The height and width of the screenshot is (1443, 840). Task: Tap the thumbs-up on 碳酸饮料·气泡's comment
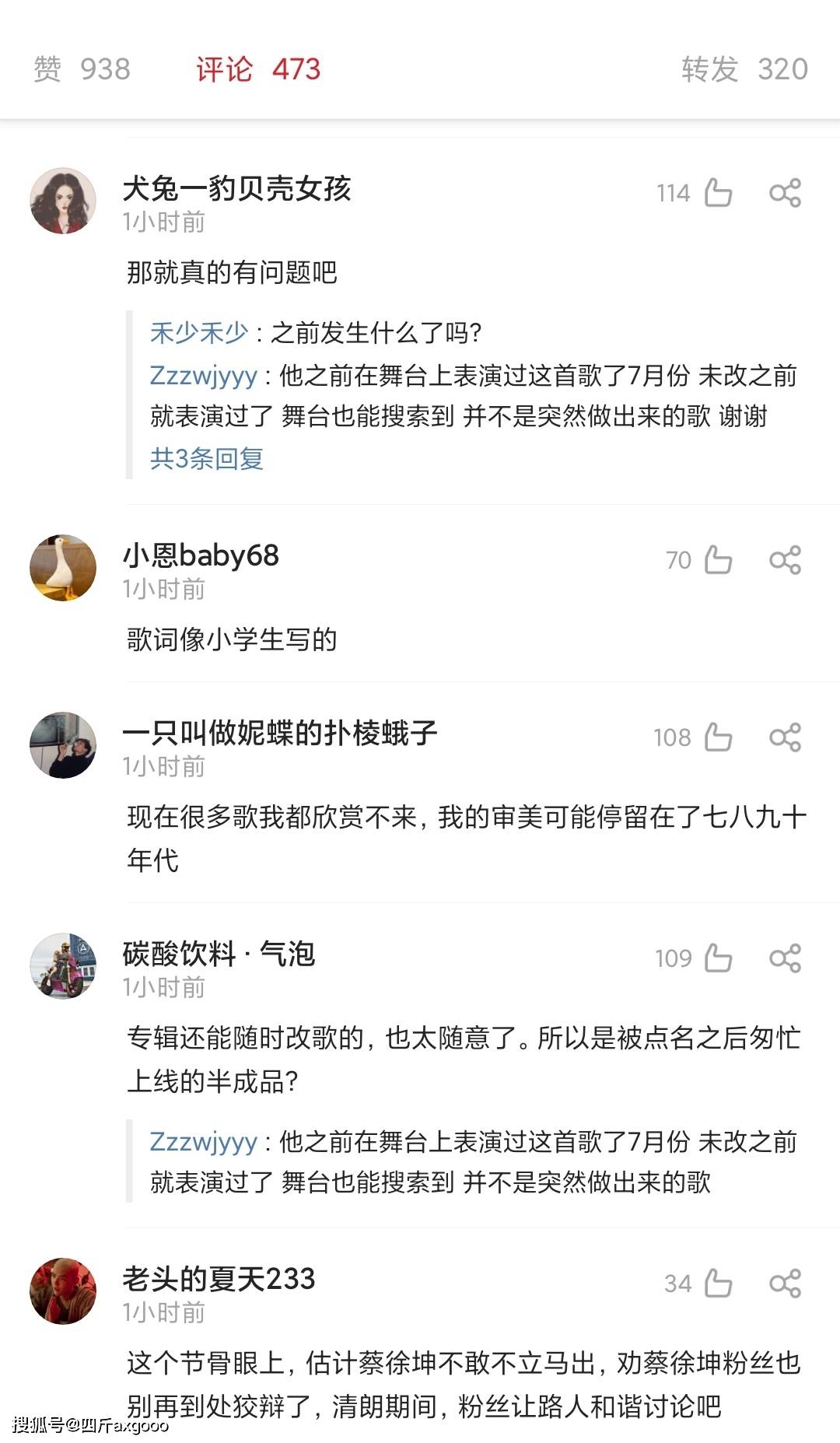718,958
